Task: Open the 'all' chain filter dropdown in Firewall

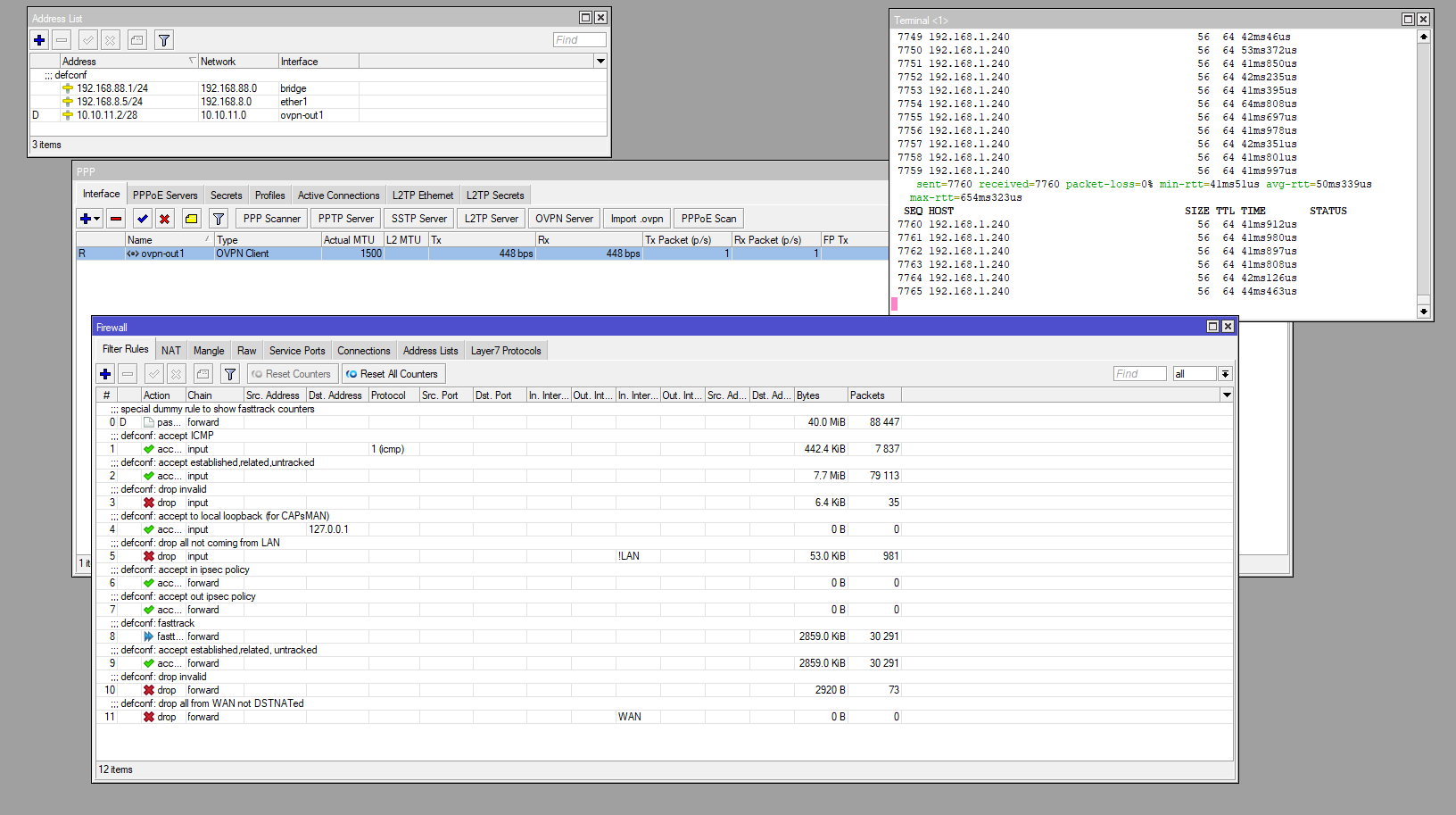Action: pos(1225,374)
